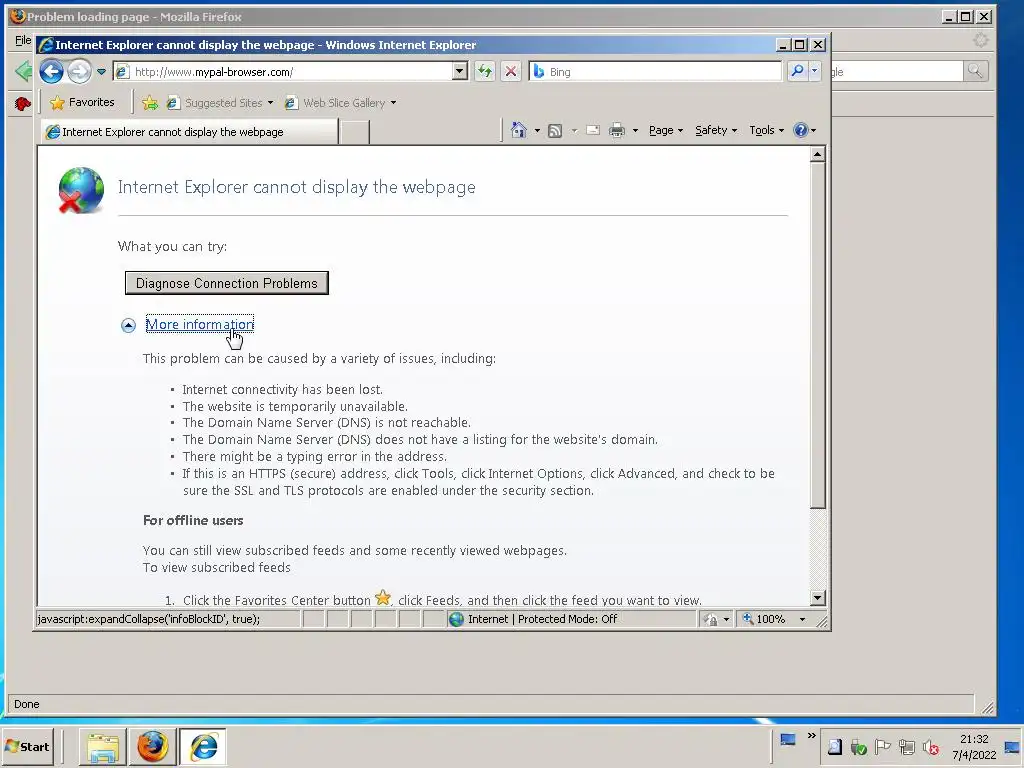The height and width of the screenshot is (768, 1024).
Task: Click the muted volume speaker icon
Action: [x=931, y=747]
